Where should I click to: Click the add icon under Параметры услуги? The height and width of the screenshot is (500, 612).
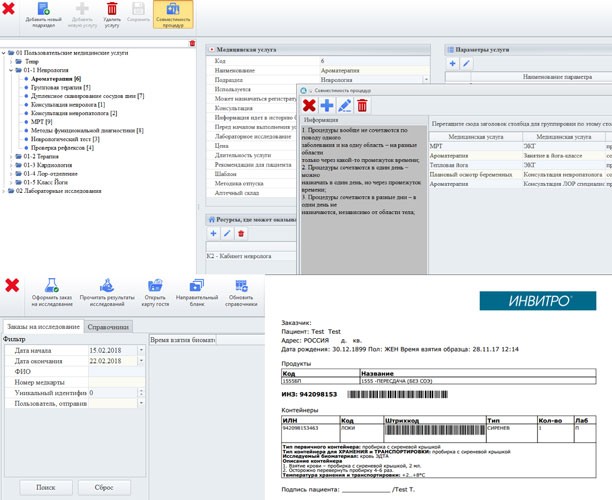point(452,63)
